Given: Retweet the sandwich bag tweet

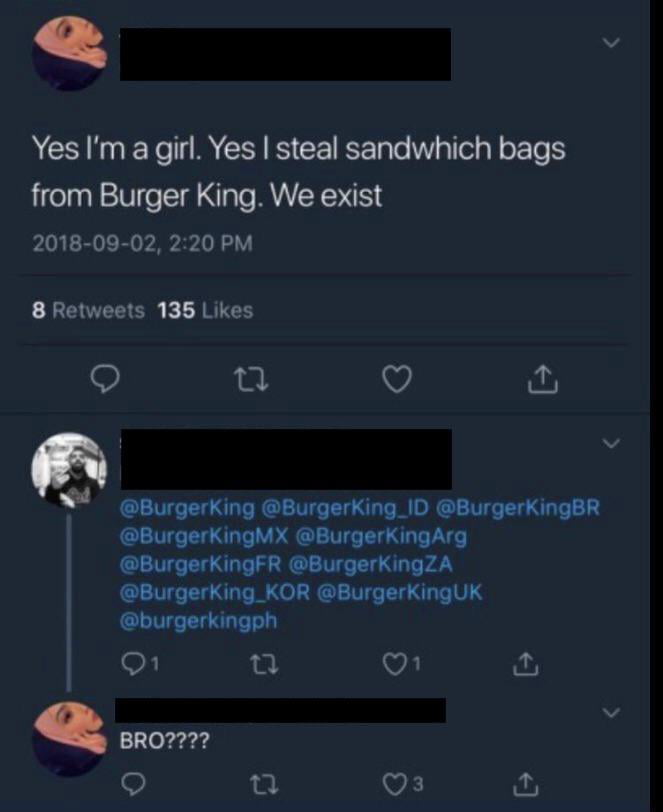Looking at the screenshot, I should tap(251, 378).
